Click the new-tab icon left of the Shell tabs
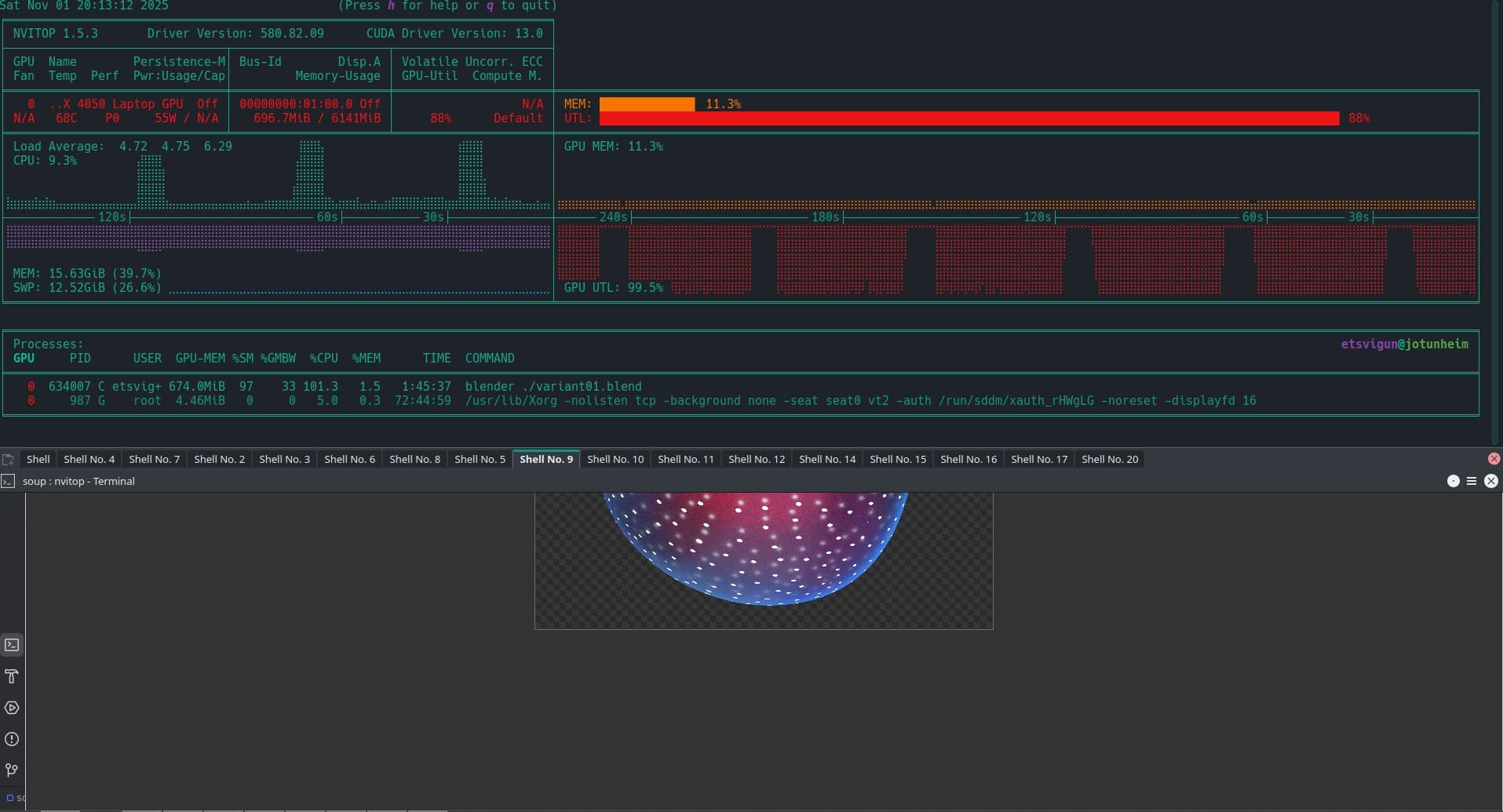1503x812 pixels. (x=9, y=459)
